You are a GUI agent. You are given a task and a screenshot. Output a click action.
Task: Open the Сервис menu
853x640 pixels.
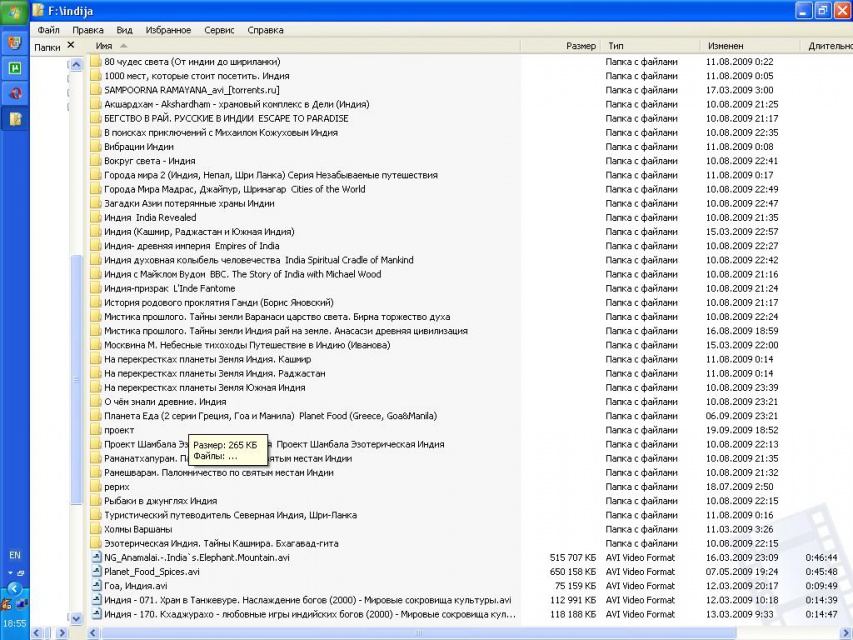[219, 30]
